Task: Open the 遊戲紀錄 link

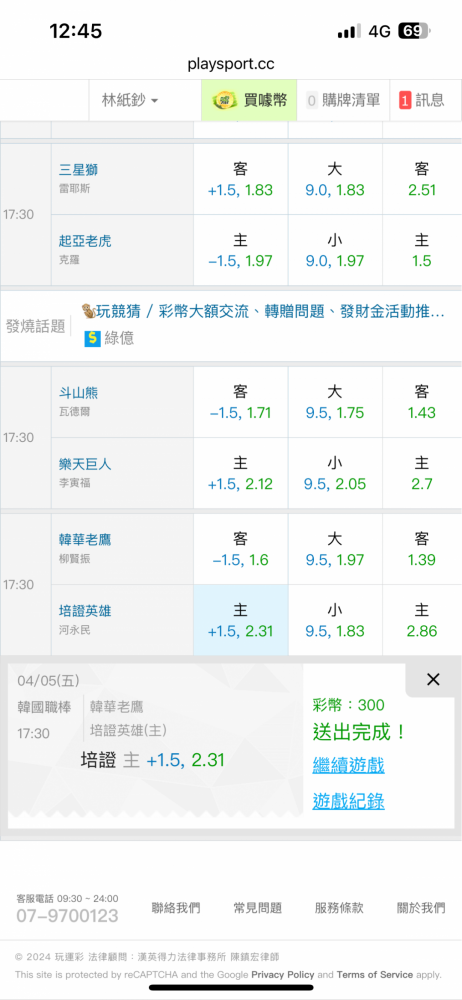Action: coord(348,801)
